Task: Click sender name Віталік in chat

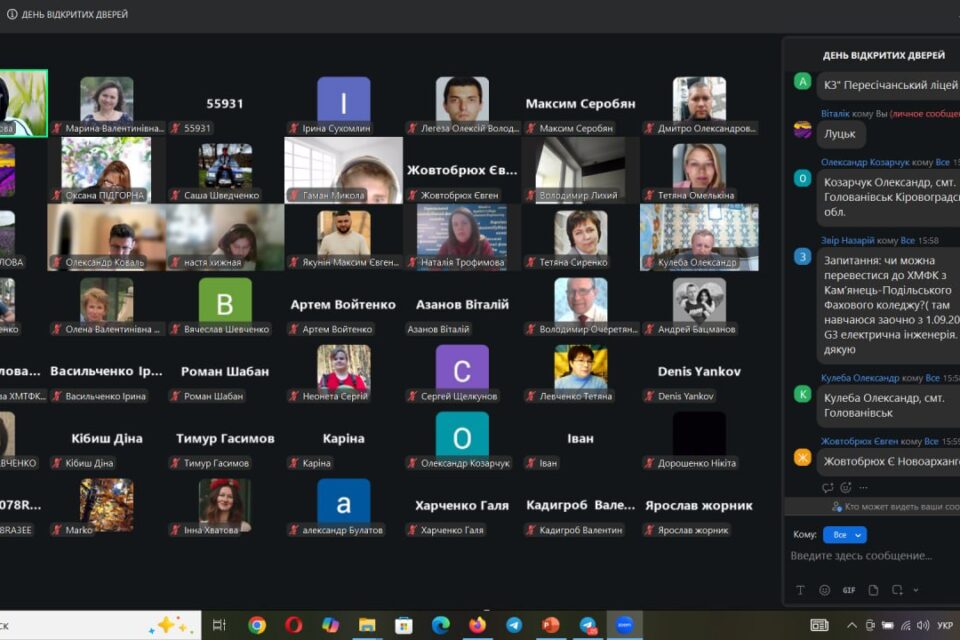Action: (x=835, y=114)
